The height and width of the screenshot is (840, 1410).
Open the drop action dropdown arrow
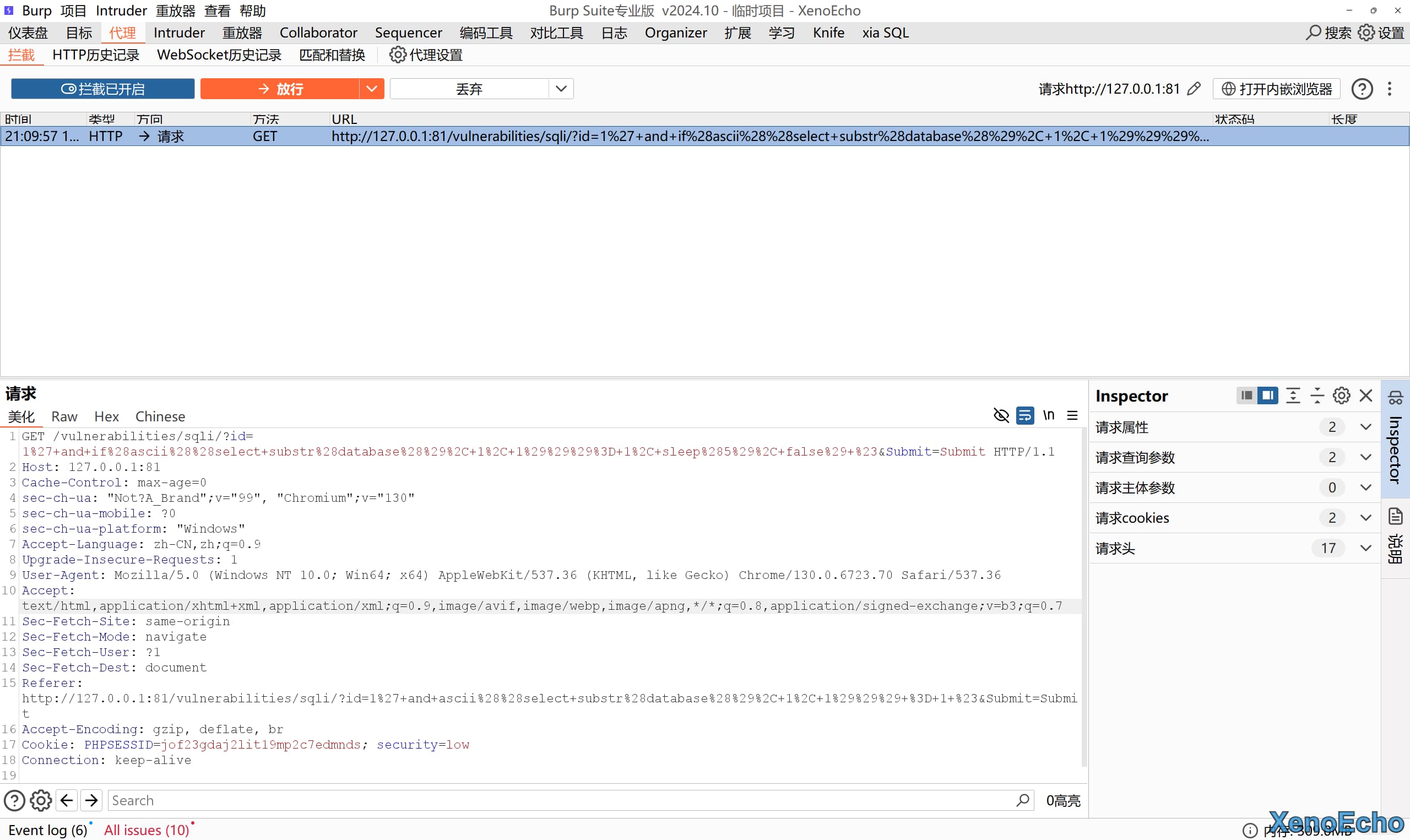(561, 89)
